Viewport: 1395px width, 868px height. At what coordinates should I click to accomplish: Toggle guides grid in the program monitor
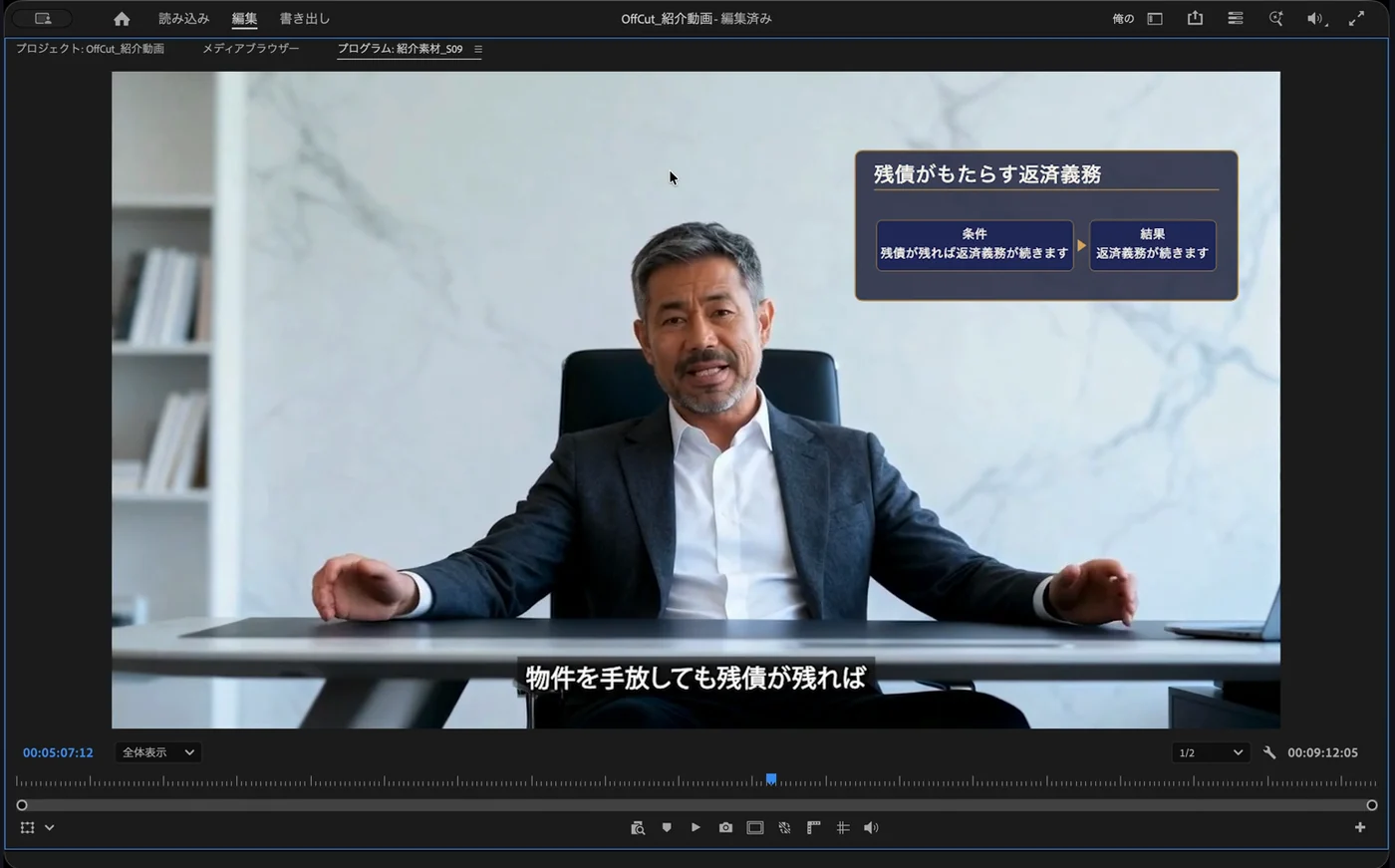pos(843,828)
